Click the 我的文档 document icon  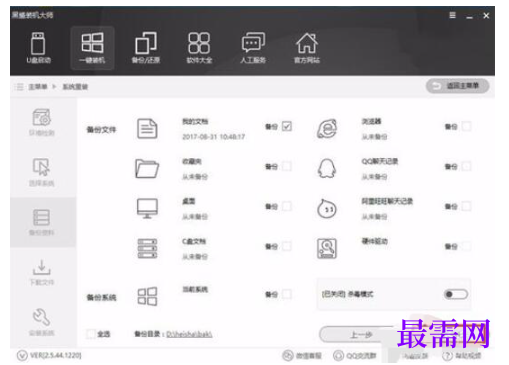[147, 129]
